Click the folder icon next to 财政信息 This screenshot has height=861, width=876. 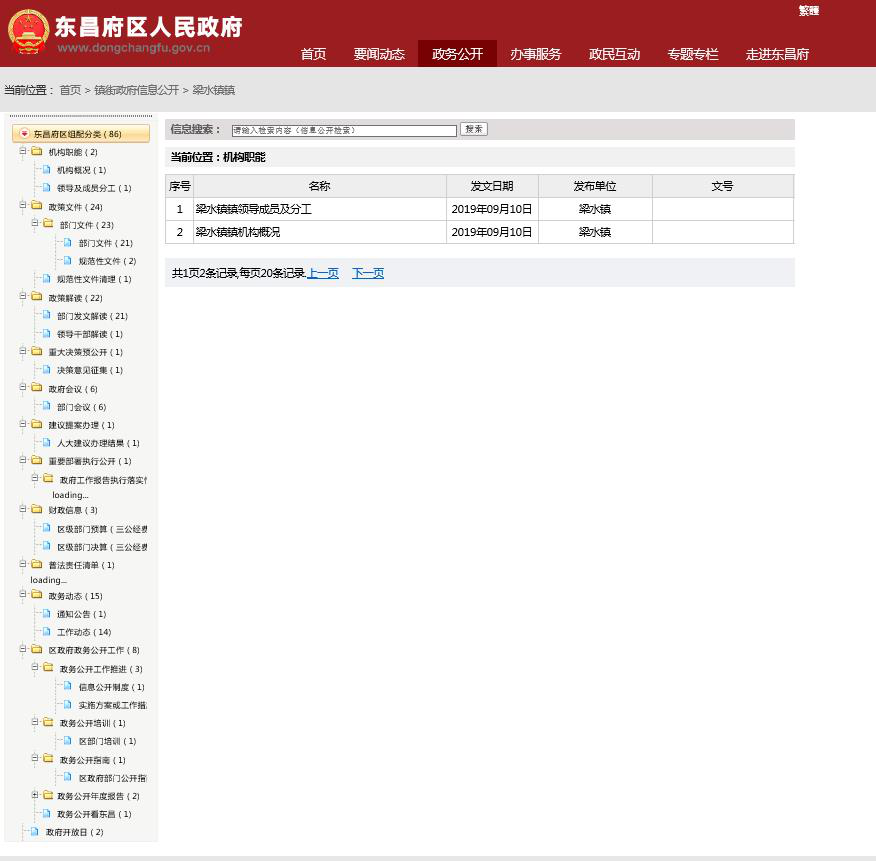click(37, 510)
